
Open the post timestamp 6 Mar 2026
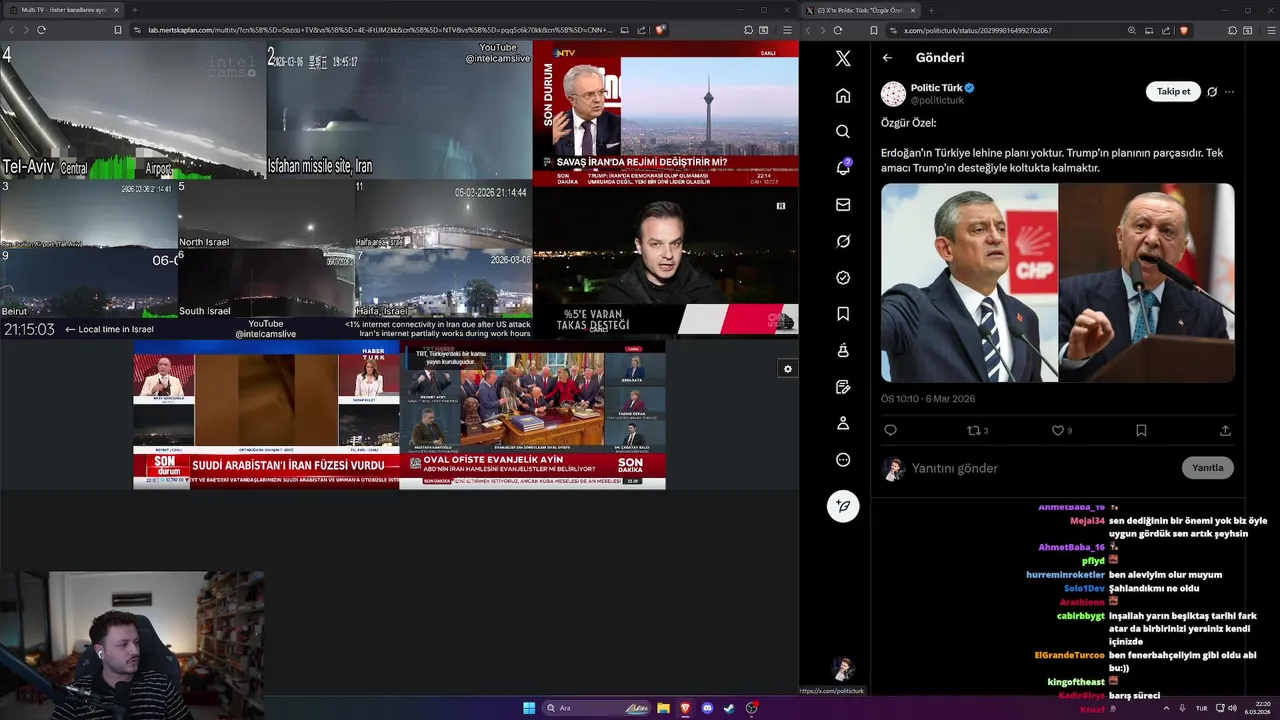point(928,399)
